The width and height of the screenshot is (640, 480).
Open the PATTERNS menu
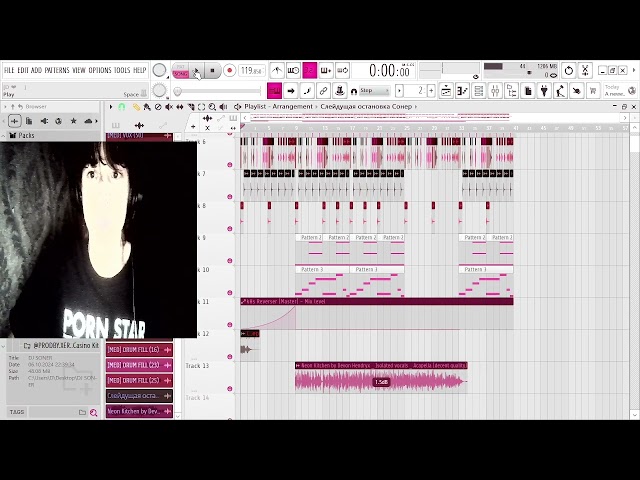[57, 70]
